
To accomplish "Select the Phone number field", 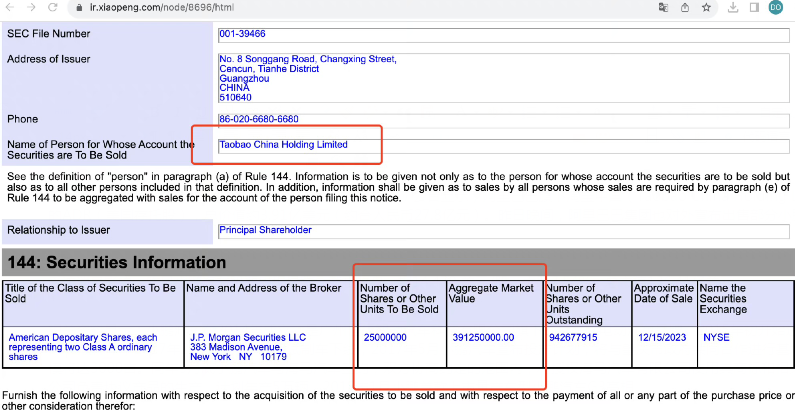I will point(503,121).
